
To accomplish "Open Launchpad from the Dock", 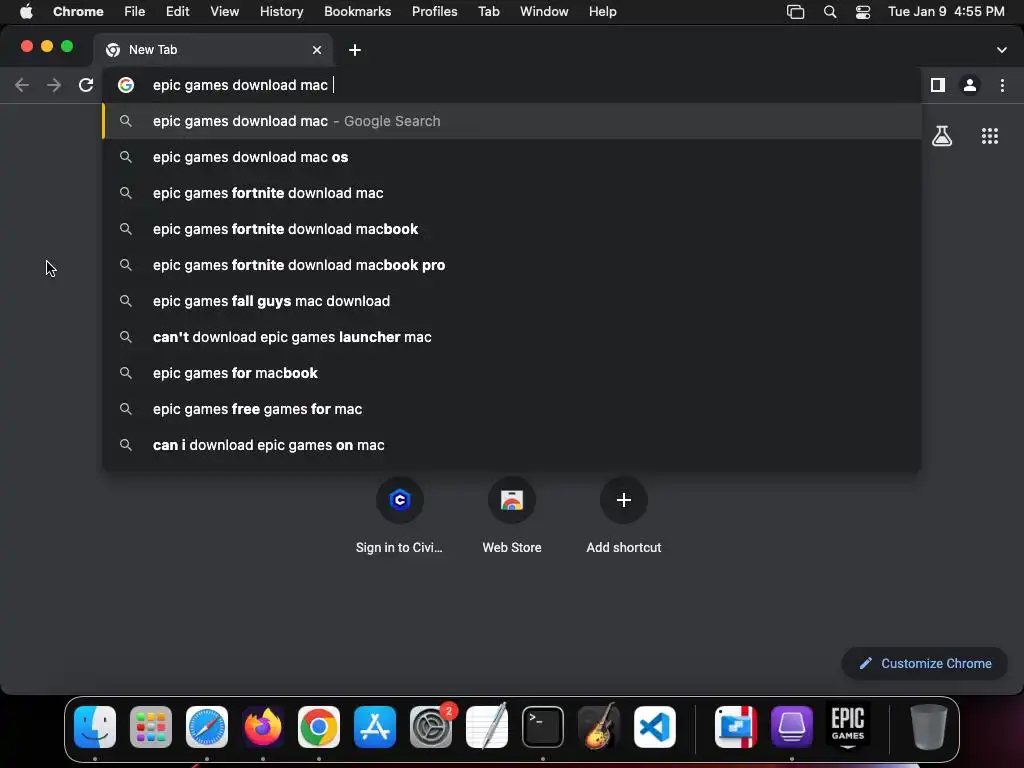I will point(151,727).
